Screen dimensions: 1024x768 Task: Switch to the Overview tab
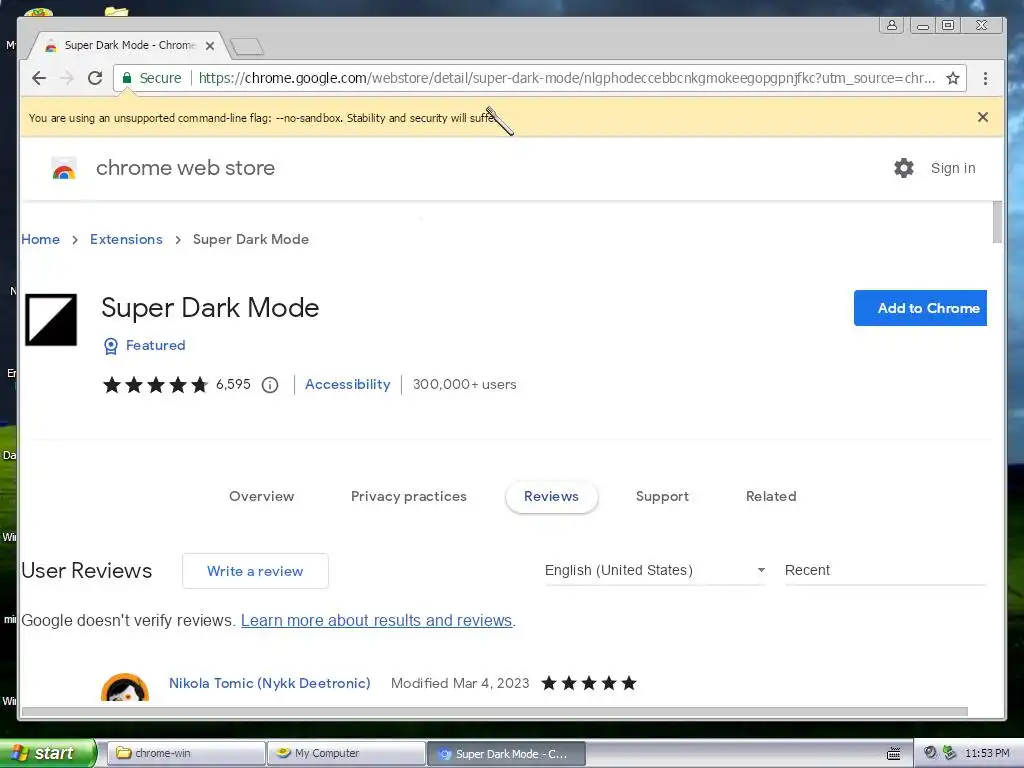click(261, 496)
